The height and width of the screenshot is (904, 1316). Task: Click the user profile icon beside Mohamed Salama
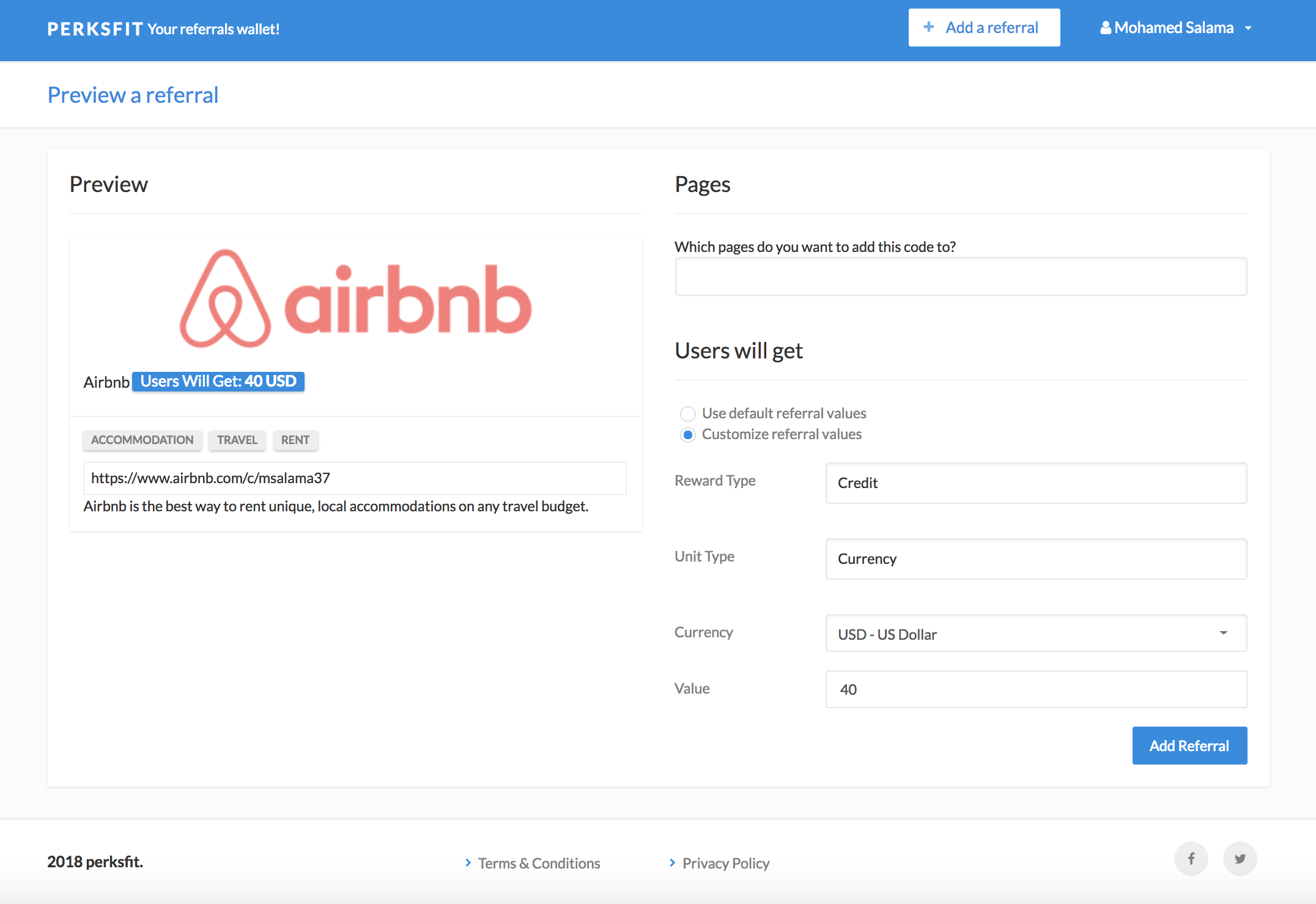click(1106, 28)
